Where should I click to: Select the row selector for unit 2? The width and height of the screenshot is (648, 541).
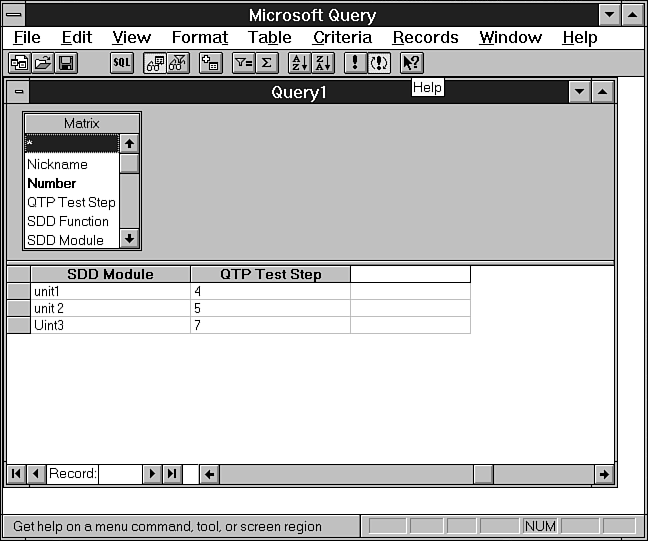point(19,308)
